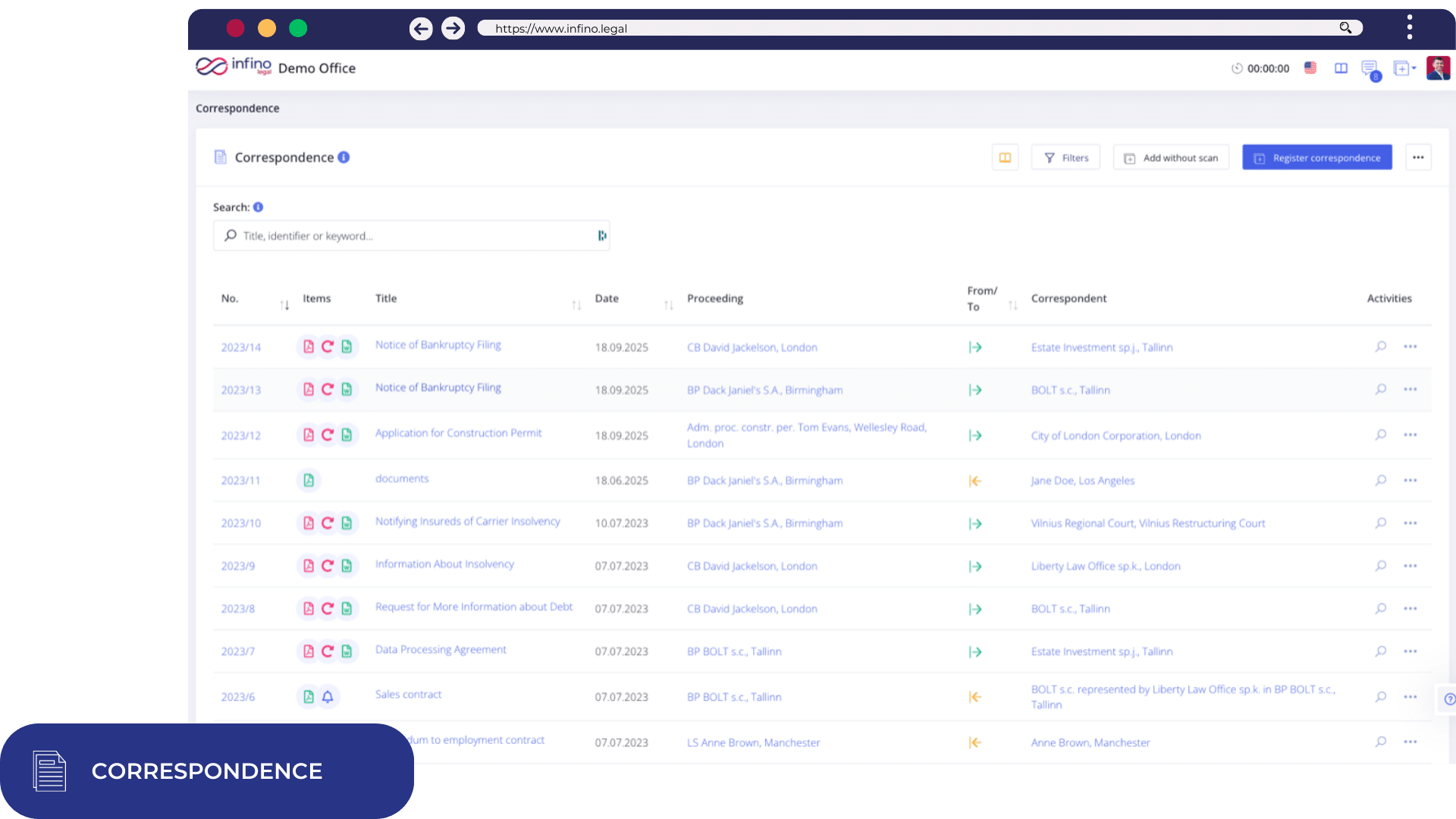Viewport: 1456px width, 819px height.
Task: Open the messages icon with notification badge
Action: [1371, 70]
